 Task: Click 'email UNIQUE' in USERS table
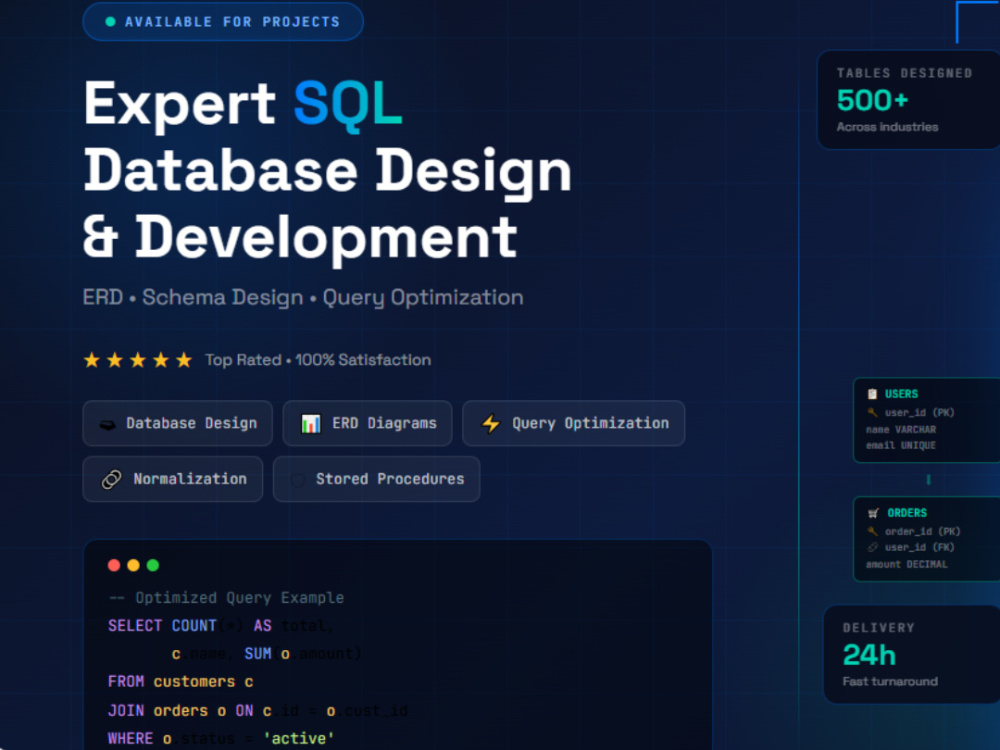[901, 446]
